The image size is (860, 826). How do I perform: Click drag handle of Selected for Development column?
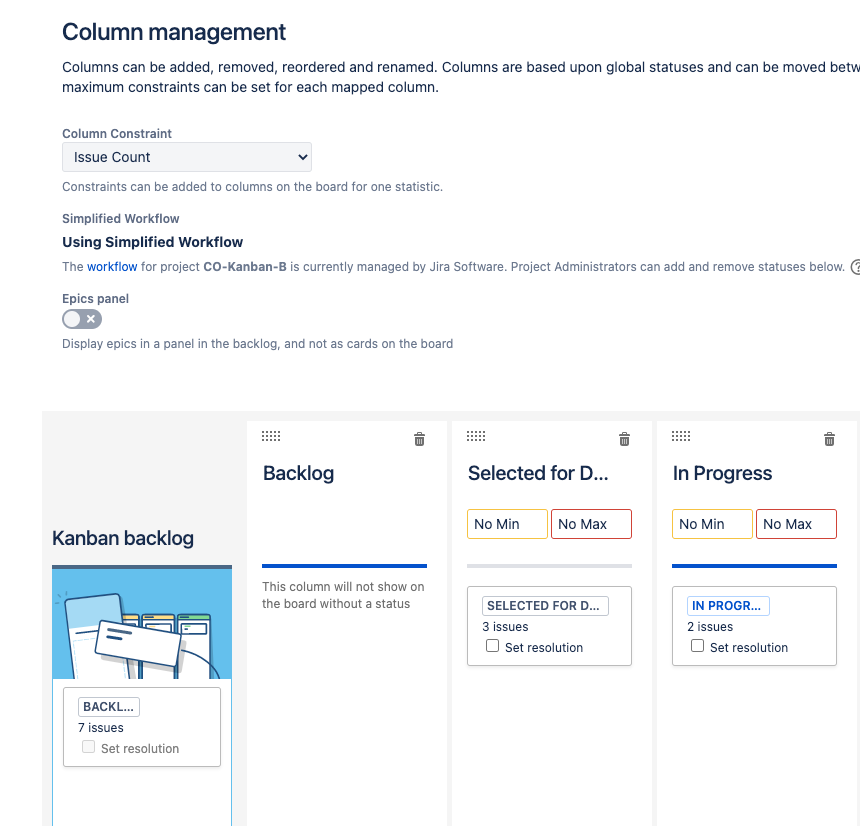476,436
